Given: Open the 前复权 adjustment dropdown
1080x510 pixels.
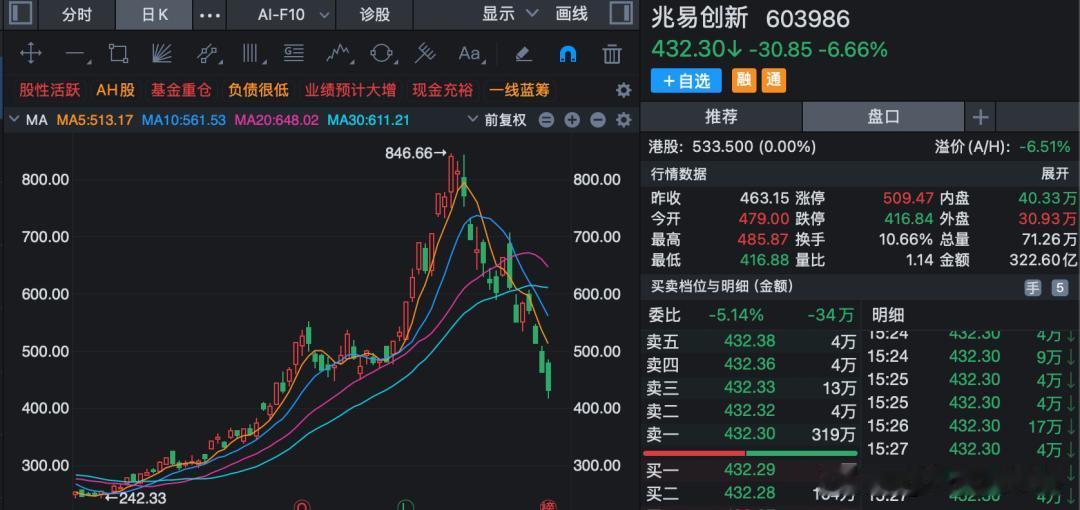Looking at the screenshot, I should pyautogui.click(x=497, y=120).
